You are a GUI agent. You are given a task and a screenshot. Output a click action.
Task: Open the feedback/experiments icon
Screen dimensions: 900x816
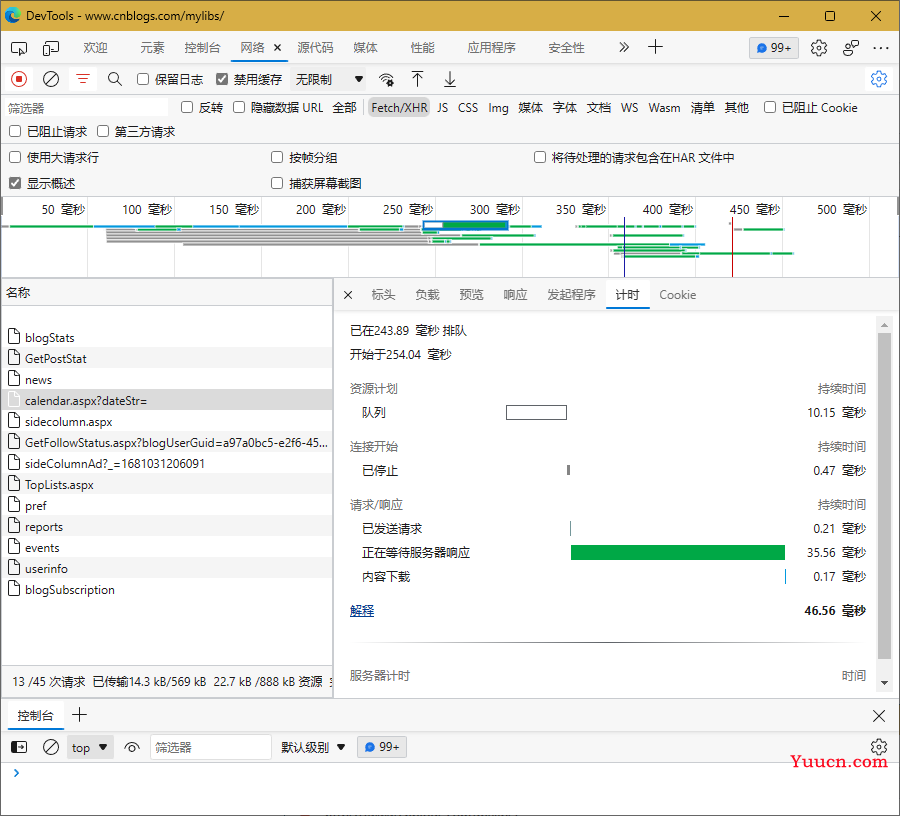(x=851, y=48)
